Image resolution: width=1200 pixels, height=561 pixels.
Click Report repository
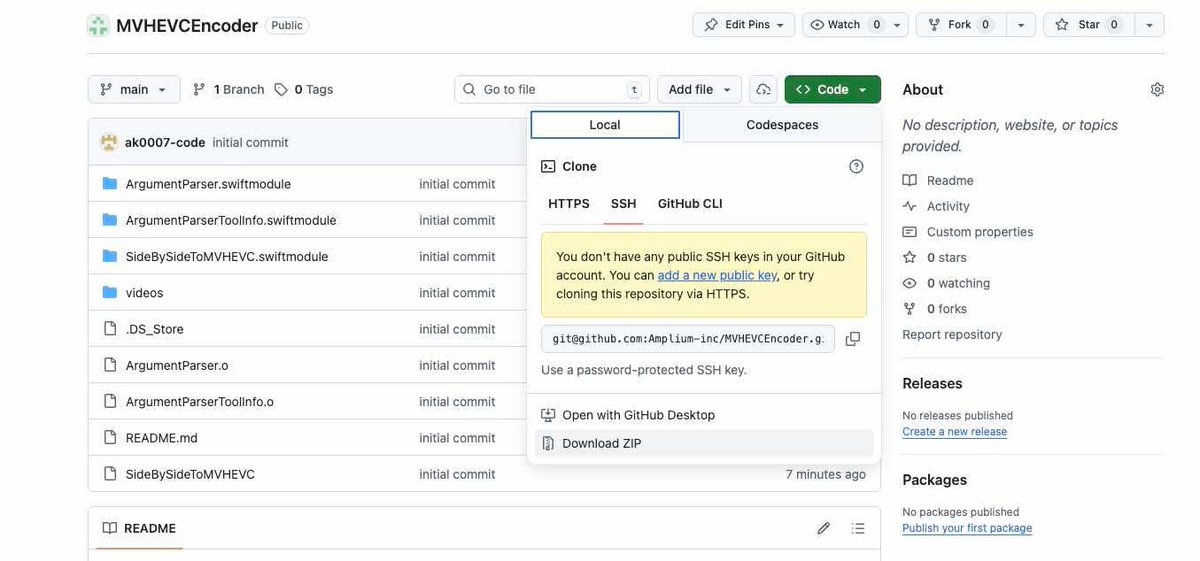[x=952, y=334]
